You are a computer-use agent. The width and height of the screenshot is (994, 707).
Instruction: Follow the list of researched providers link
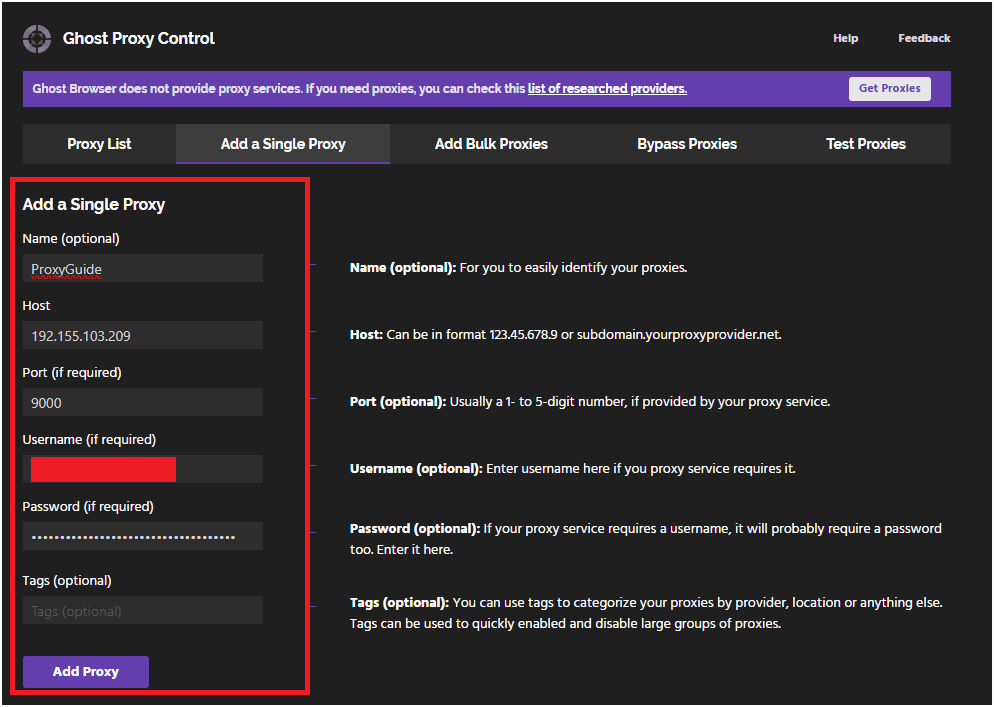tap(607, 88)
